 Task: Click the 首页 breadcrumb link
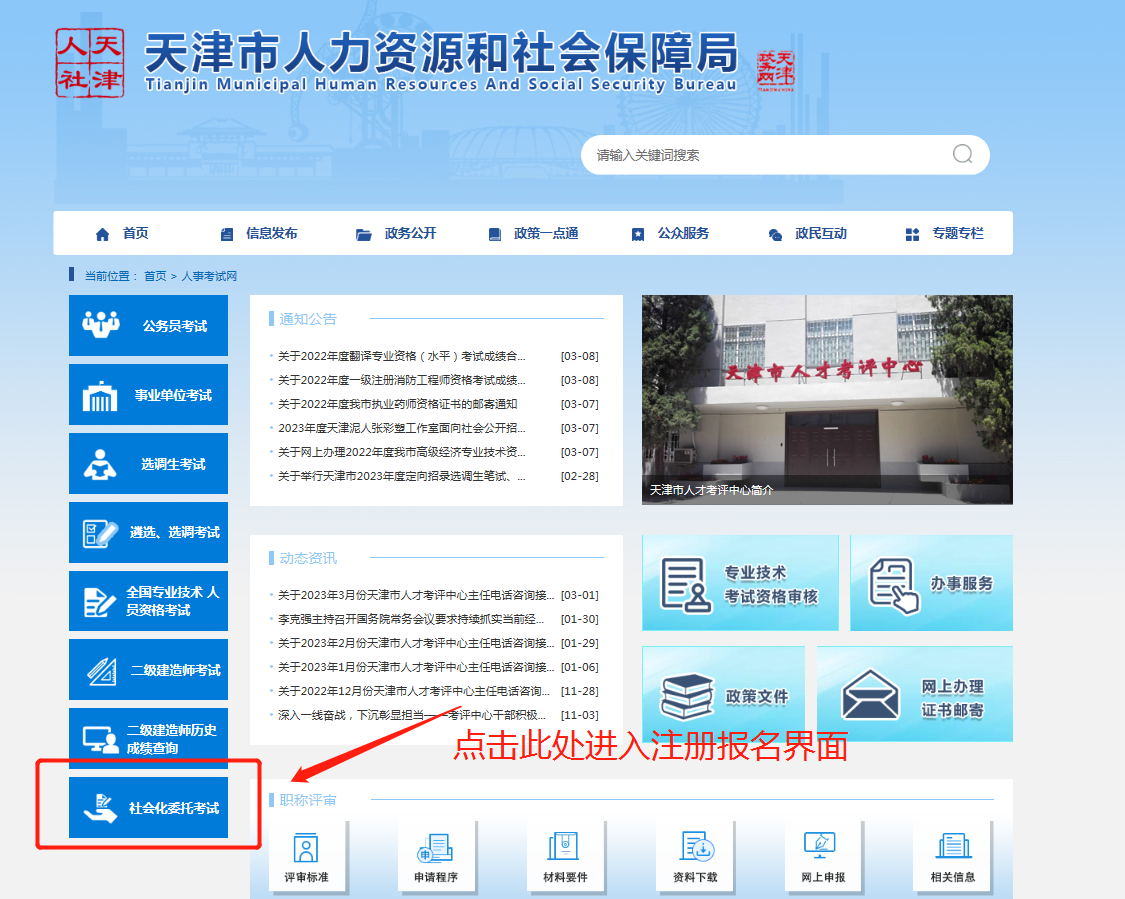coord(155,276)
